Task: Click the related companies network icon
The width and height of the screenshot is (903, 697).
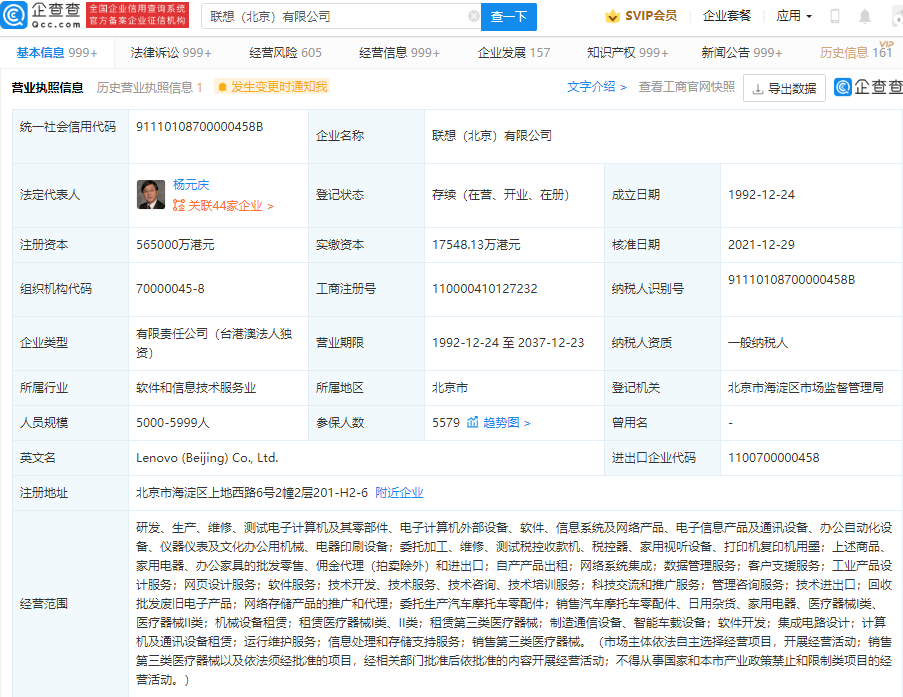Action: tap(179, 206)
